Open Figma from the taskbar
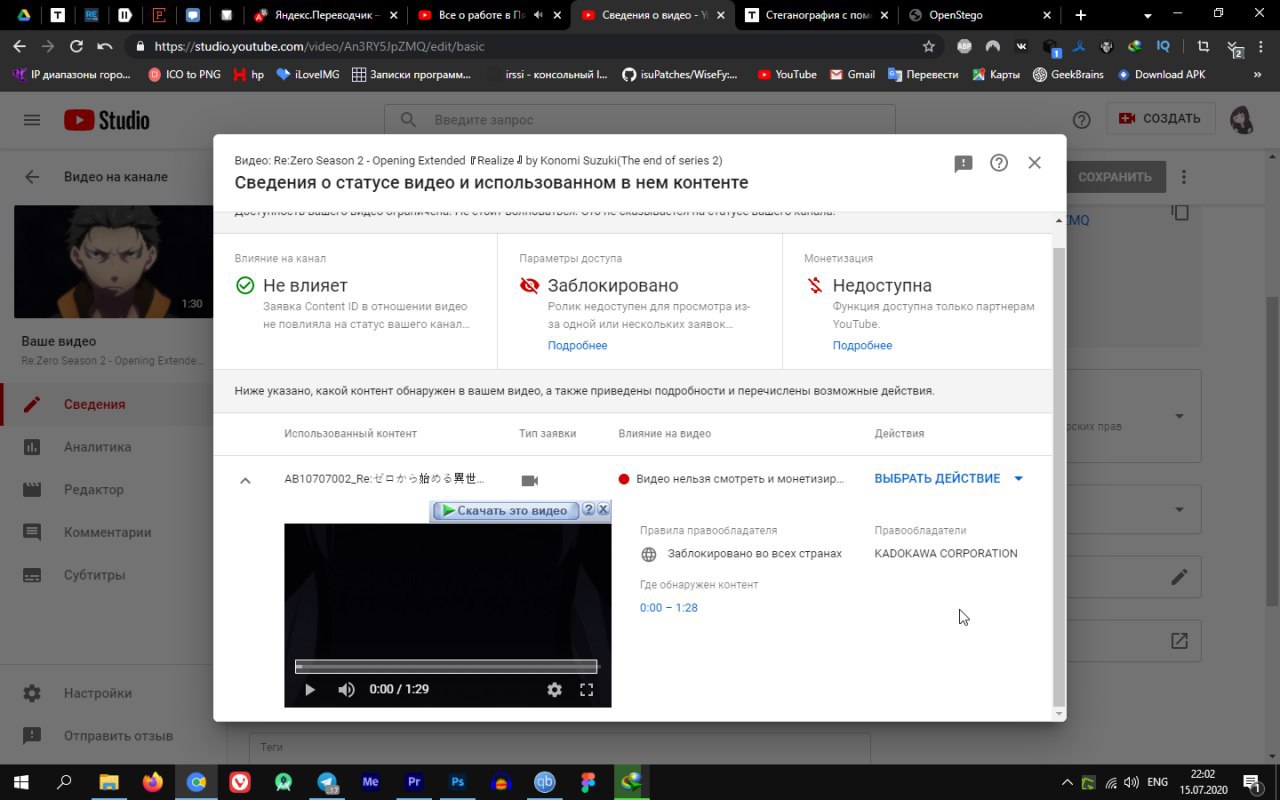Image resolution: width=1280 pixels, height=800 pixels. [588, 782]
